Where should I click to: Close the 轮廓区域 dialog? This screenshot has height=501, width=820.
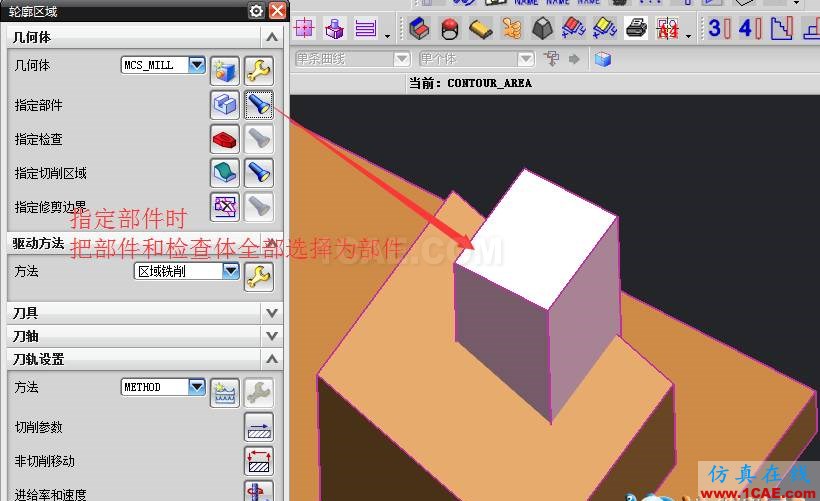(x=278, y=10)
